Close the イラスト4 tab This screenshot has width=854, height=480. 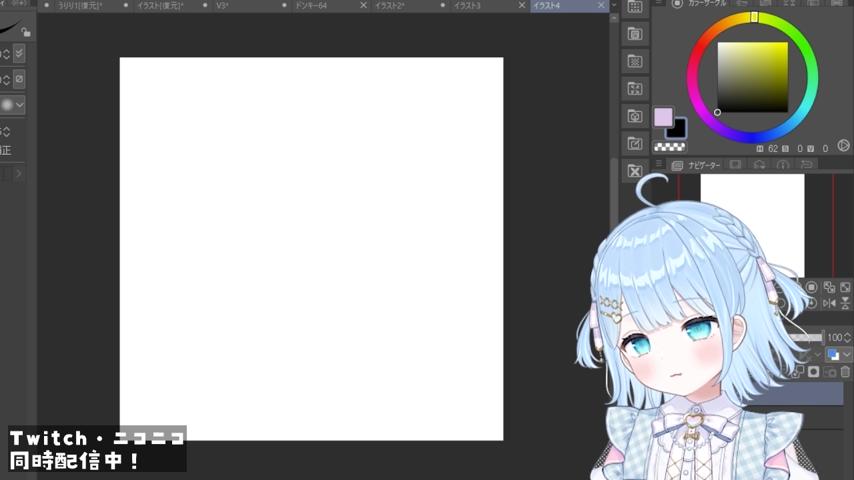[601, 5]
